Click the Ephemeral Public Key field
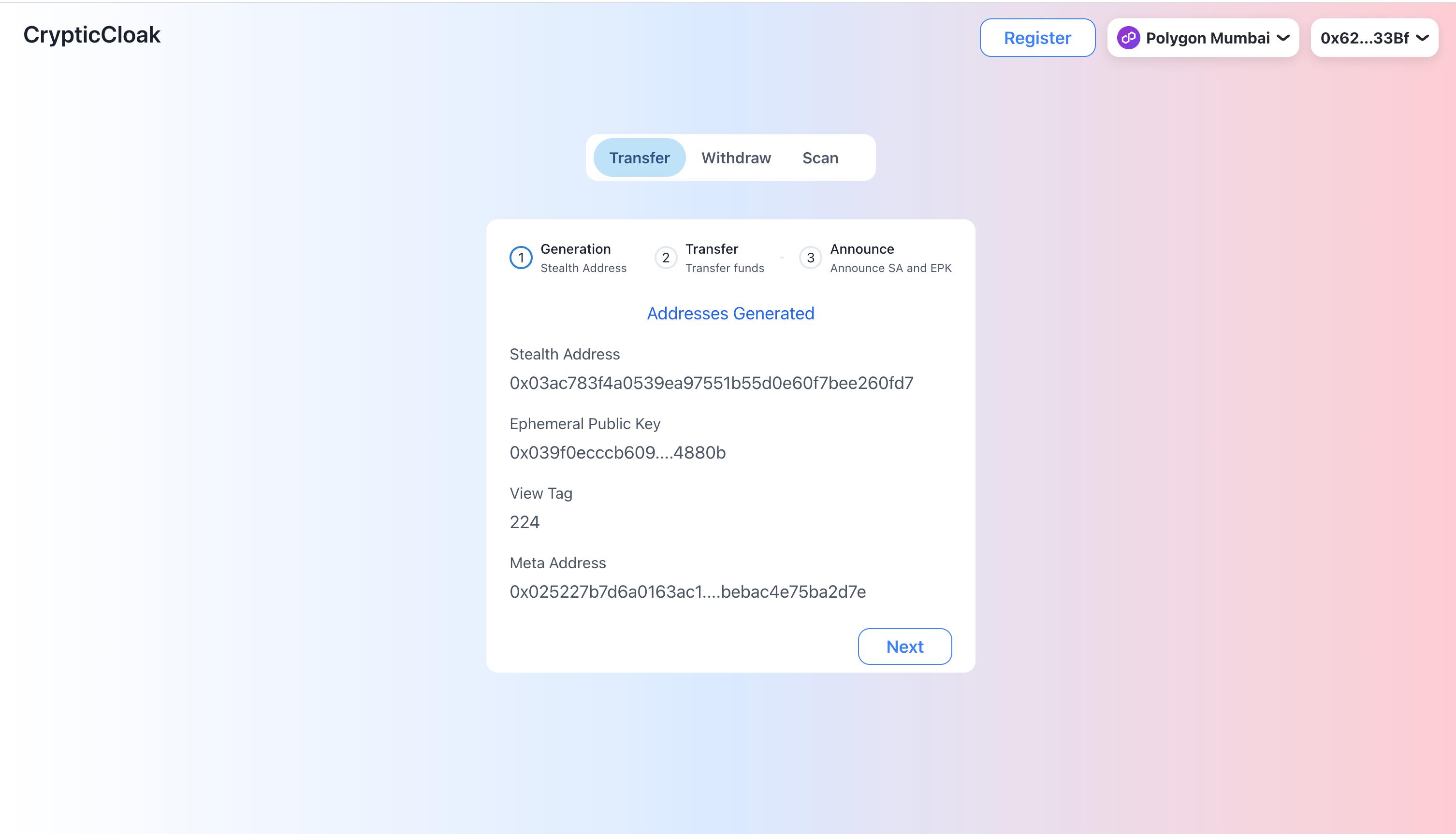Image resolution: width=1456 pixels, height=834 pixels. tap(618, 452)
